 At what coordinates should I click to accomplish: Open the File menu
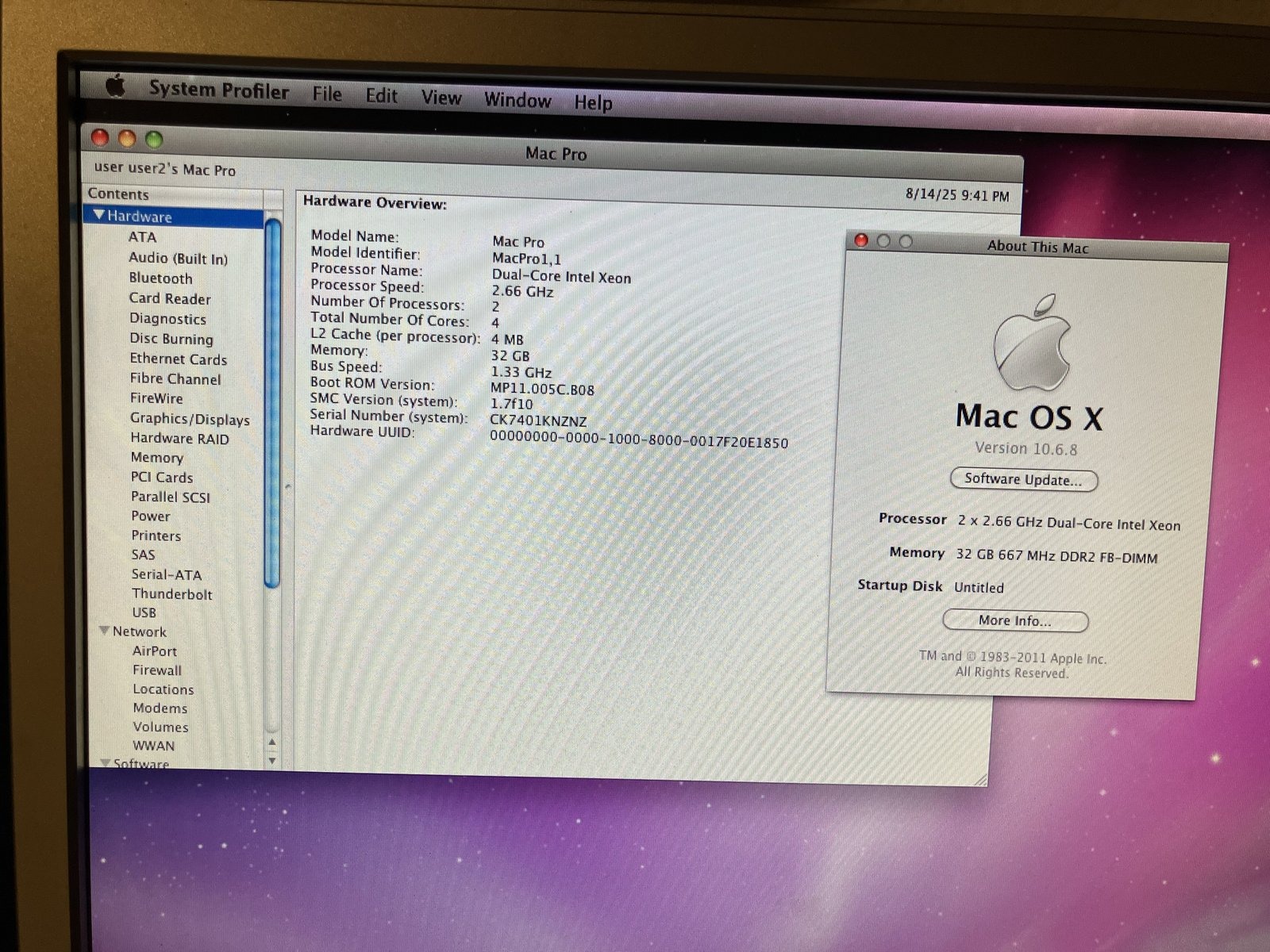(x=327, y=94)
